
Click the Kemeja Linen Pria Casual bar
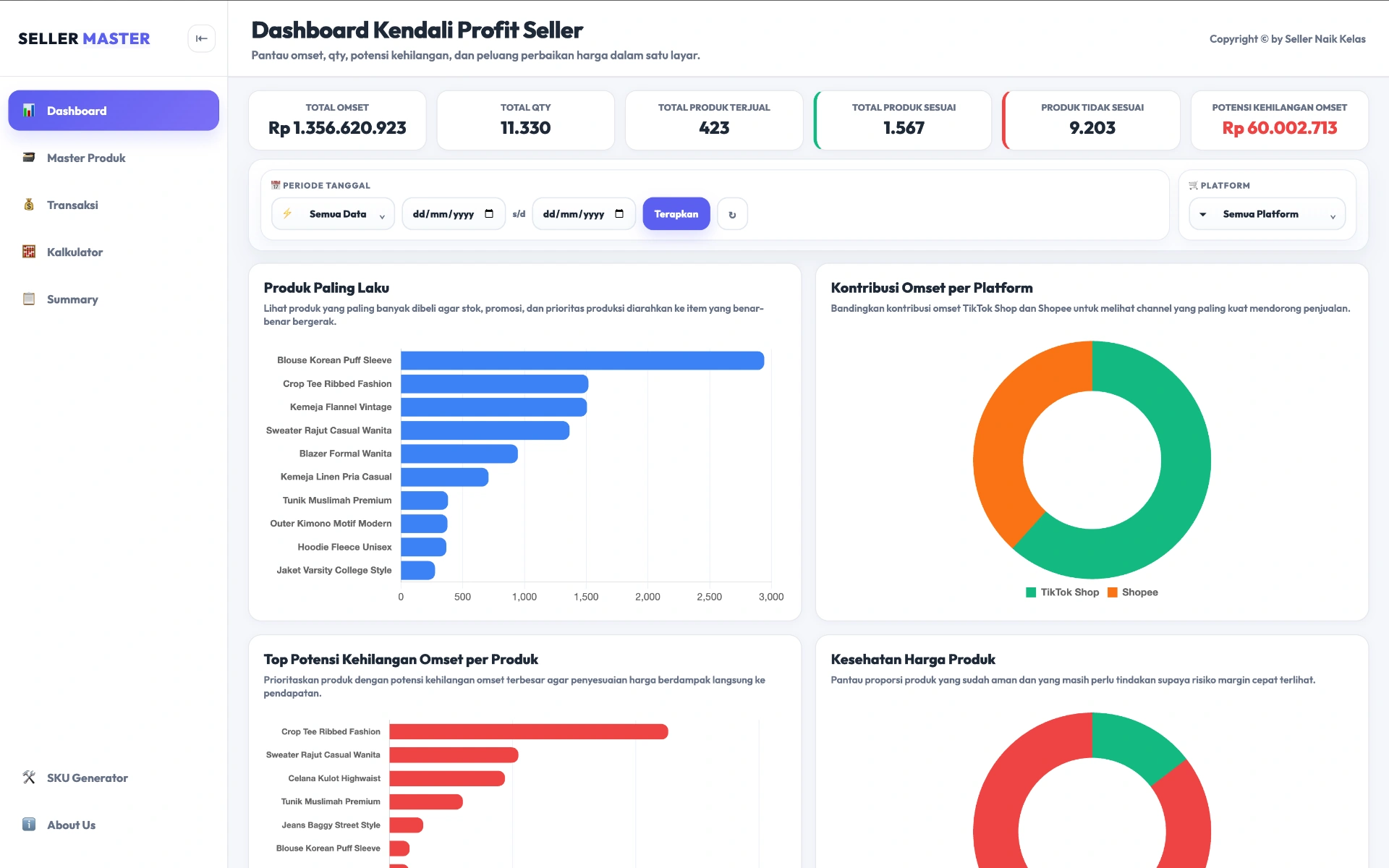coord(444,477)
